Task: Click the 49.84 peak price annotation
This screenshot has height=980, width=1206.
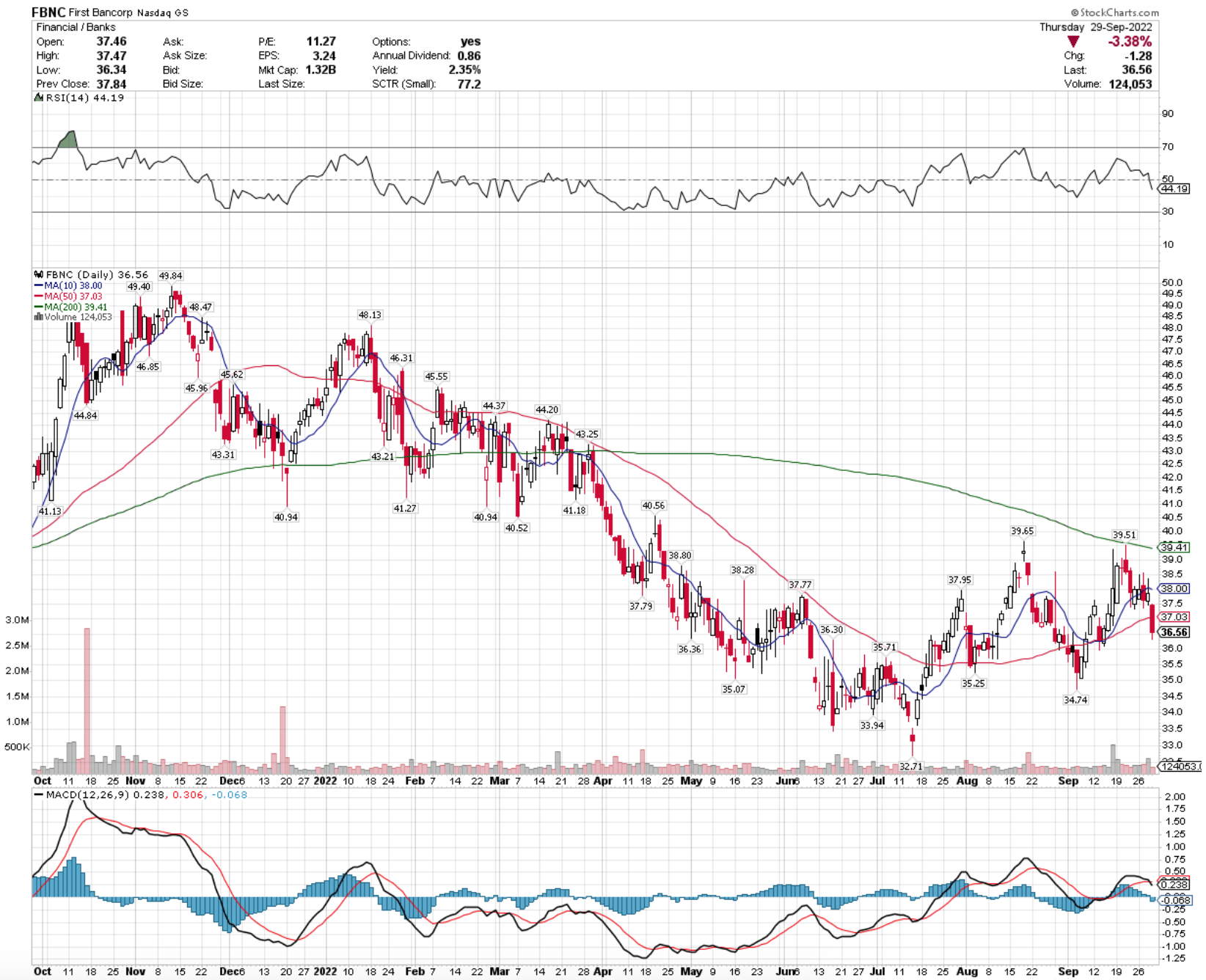Action: (170, 276)
